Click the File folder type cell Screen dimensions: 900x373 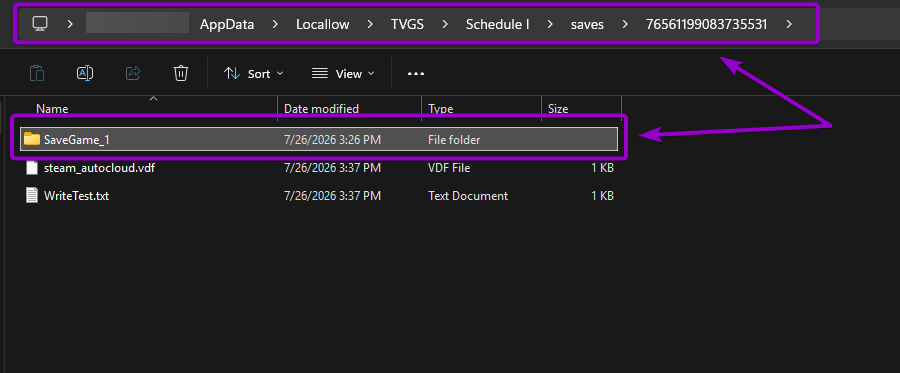click(454, 139)
